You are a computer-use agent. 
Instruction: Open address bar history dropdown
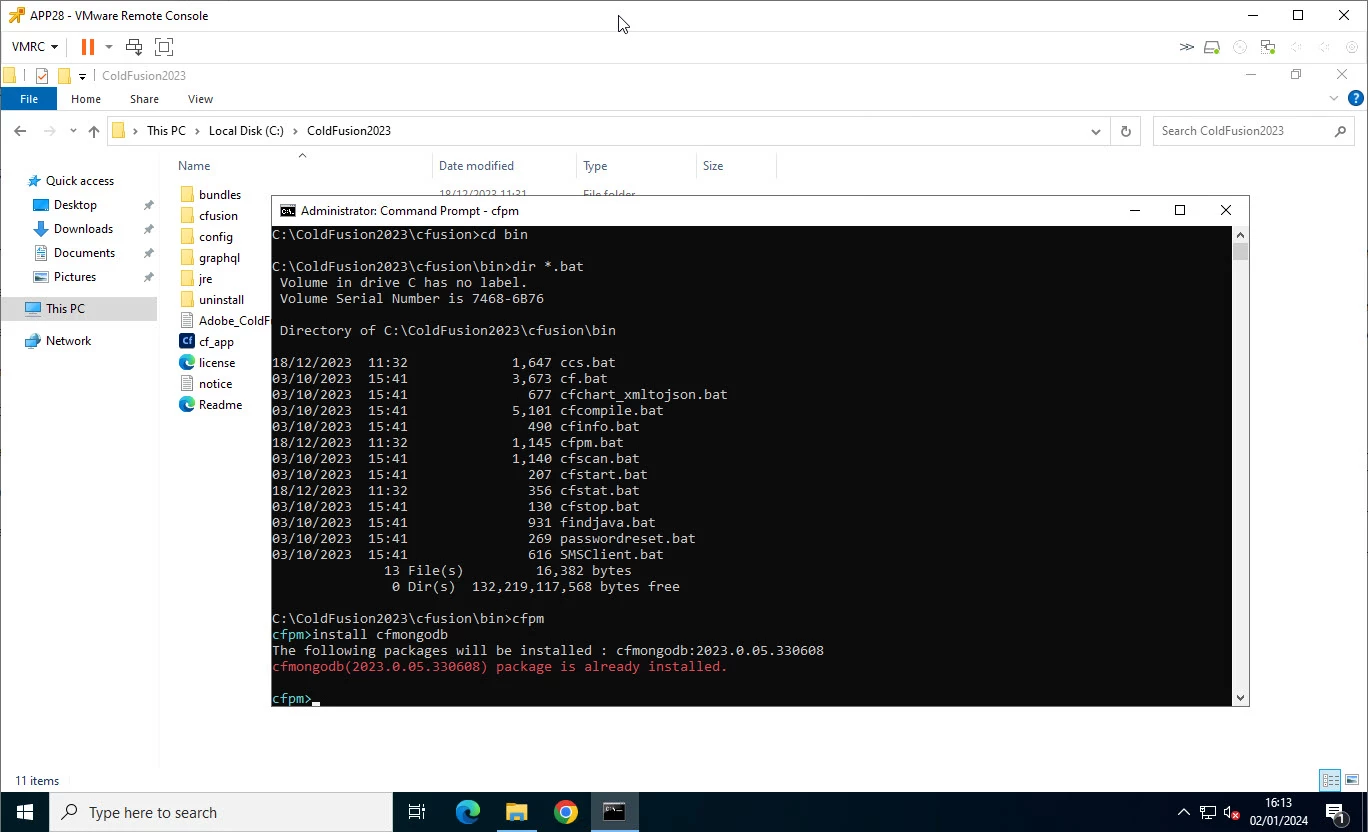[x=1095, y=131]
